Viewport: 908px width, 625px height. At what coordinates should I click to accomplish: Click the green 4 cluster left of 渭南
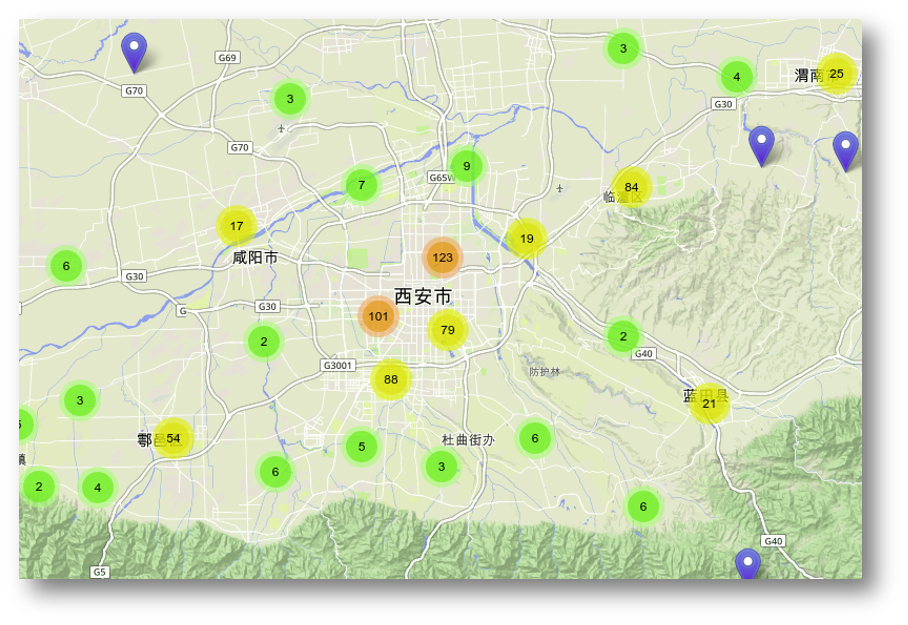[737, 76]
